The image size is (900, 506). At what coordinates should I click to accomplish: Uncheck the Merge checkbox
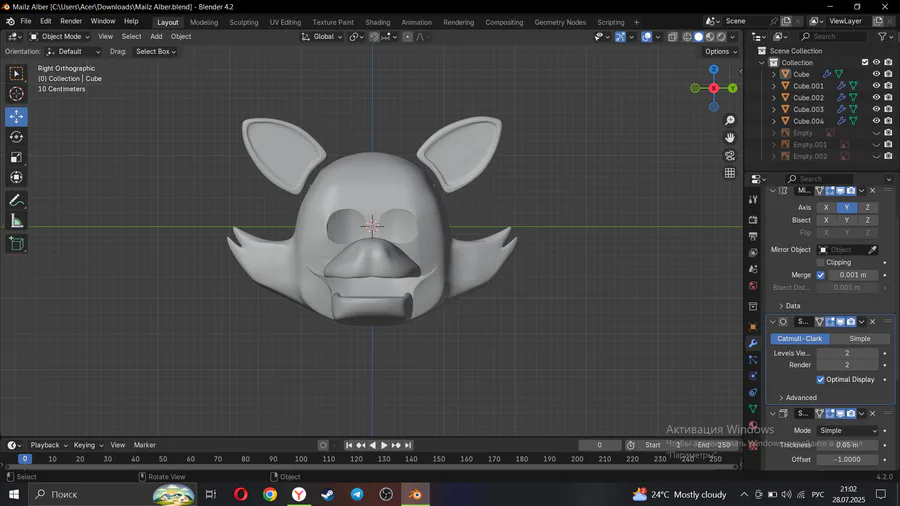pyautogui.click(x=821, y=275)
